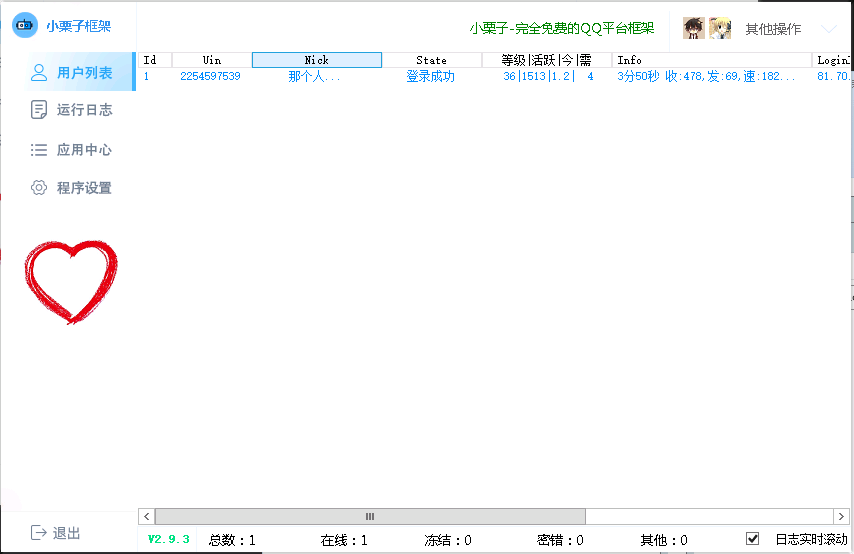Screen dimensions: 854x554
Task: Toggle the 日志实时滚动 checkbox
Action: (x=752, y=539)
